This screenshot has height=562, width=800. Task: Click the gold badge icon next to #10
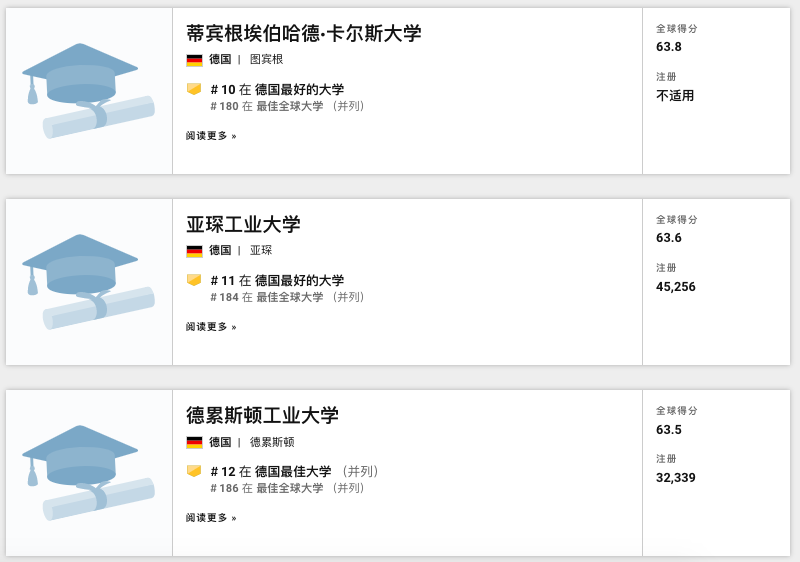pos(194,89)
